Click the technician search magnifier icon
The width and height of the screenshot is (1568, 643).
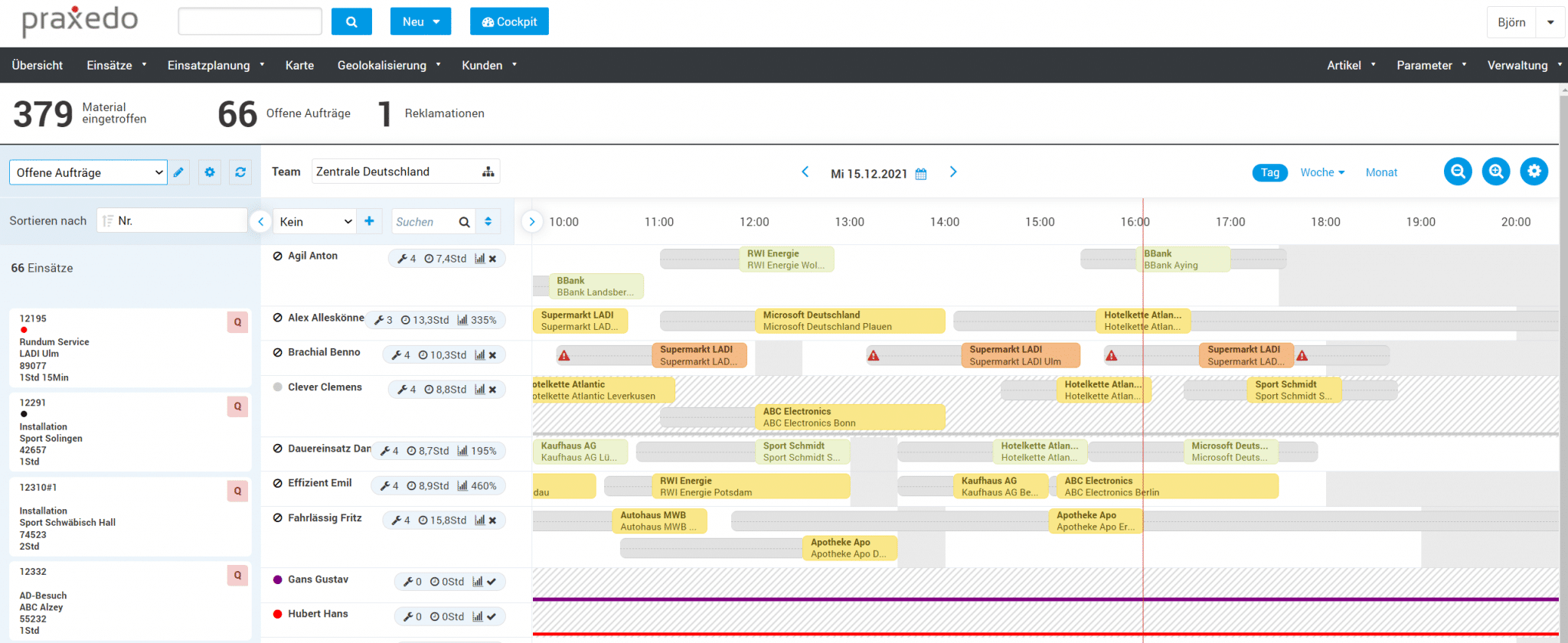(x=464, y=222)
